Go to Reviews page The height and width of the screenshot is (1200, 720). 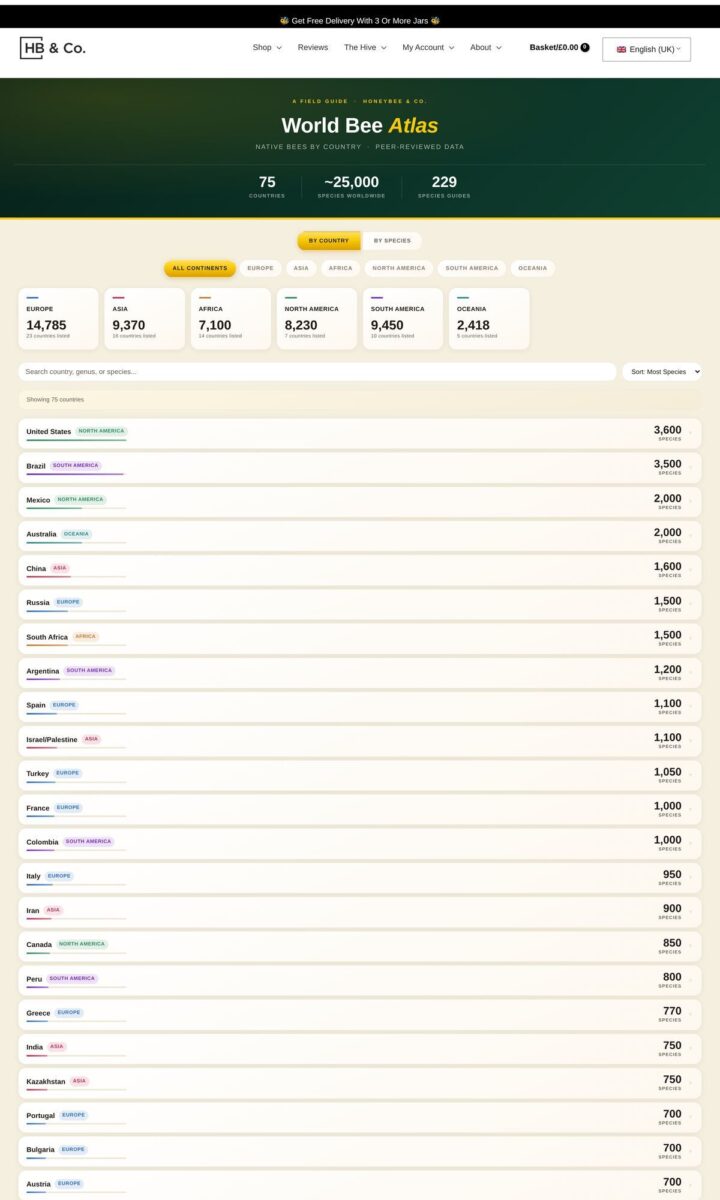click(x=313, y=47)
